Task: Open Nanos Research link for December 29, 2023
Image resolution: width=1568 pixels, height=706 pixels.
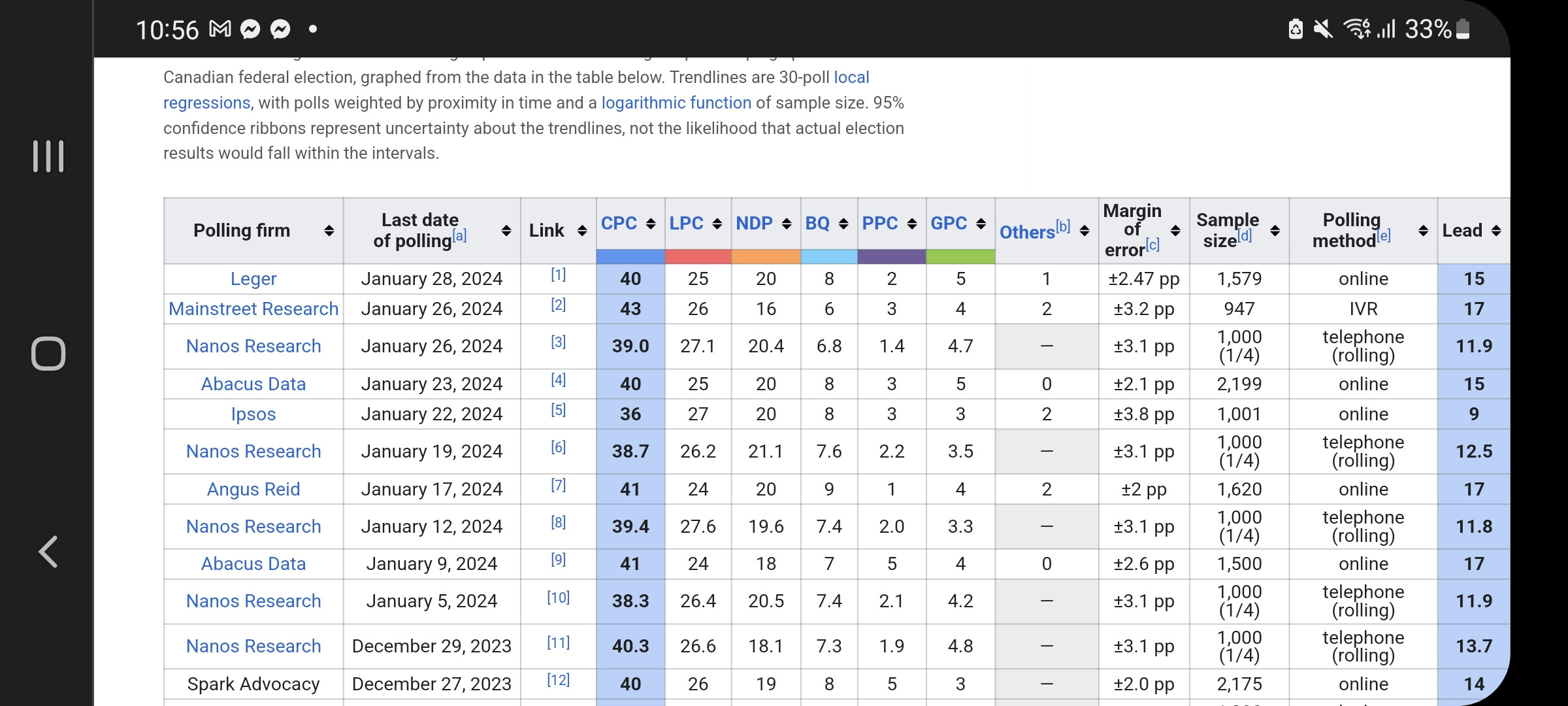Action: coord(253,647)
